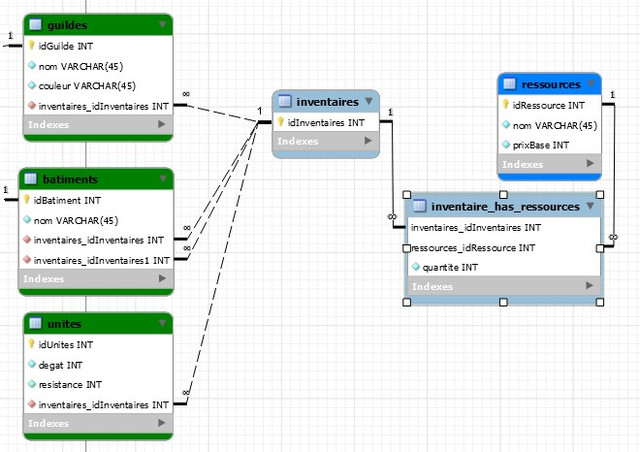Expand Indexes section of inventaire_has_ressources

coord(589,285)
